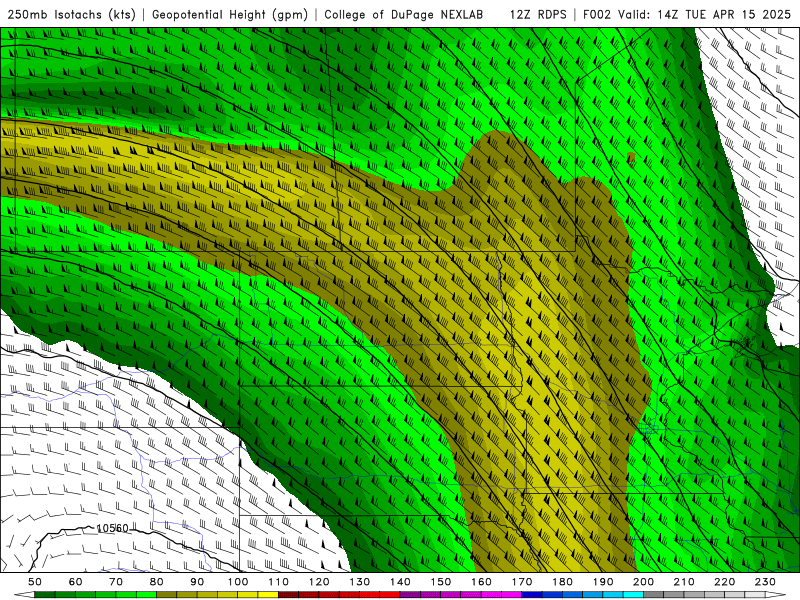The width and height of the screenshot is (800, 600).
Task: Click the 150 kt legend label
Action: (441, 582)
